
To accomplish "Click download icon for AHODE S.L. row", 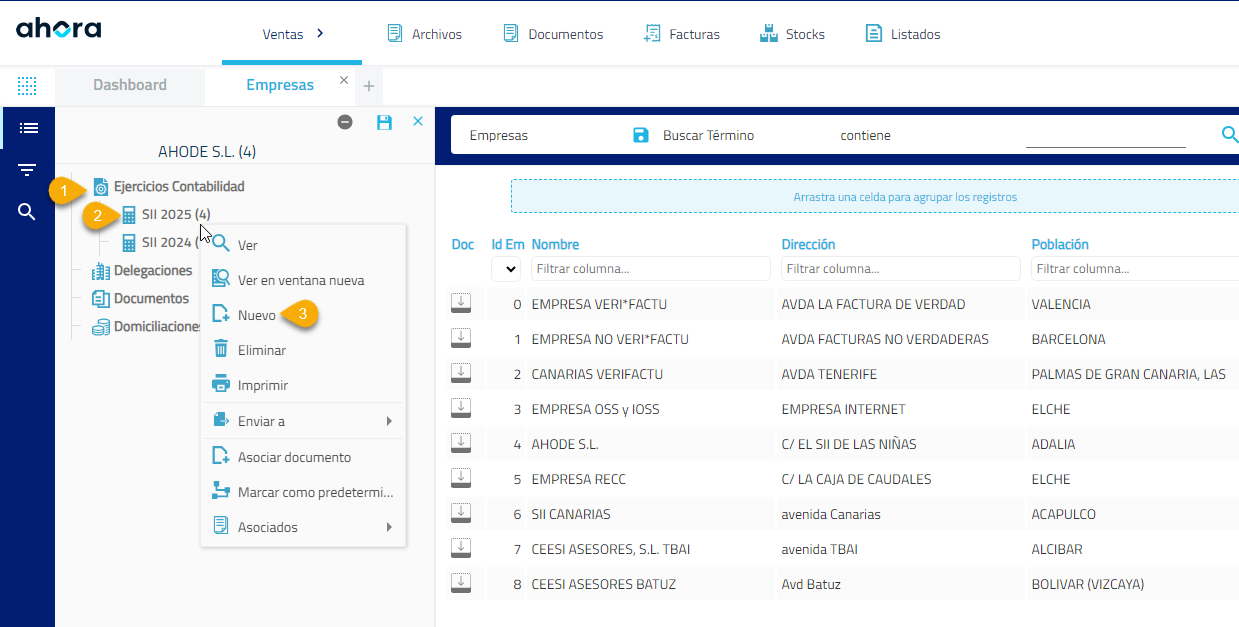I will [461, 443].
